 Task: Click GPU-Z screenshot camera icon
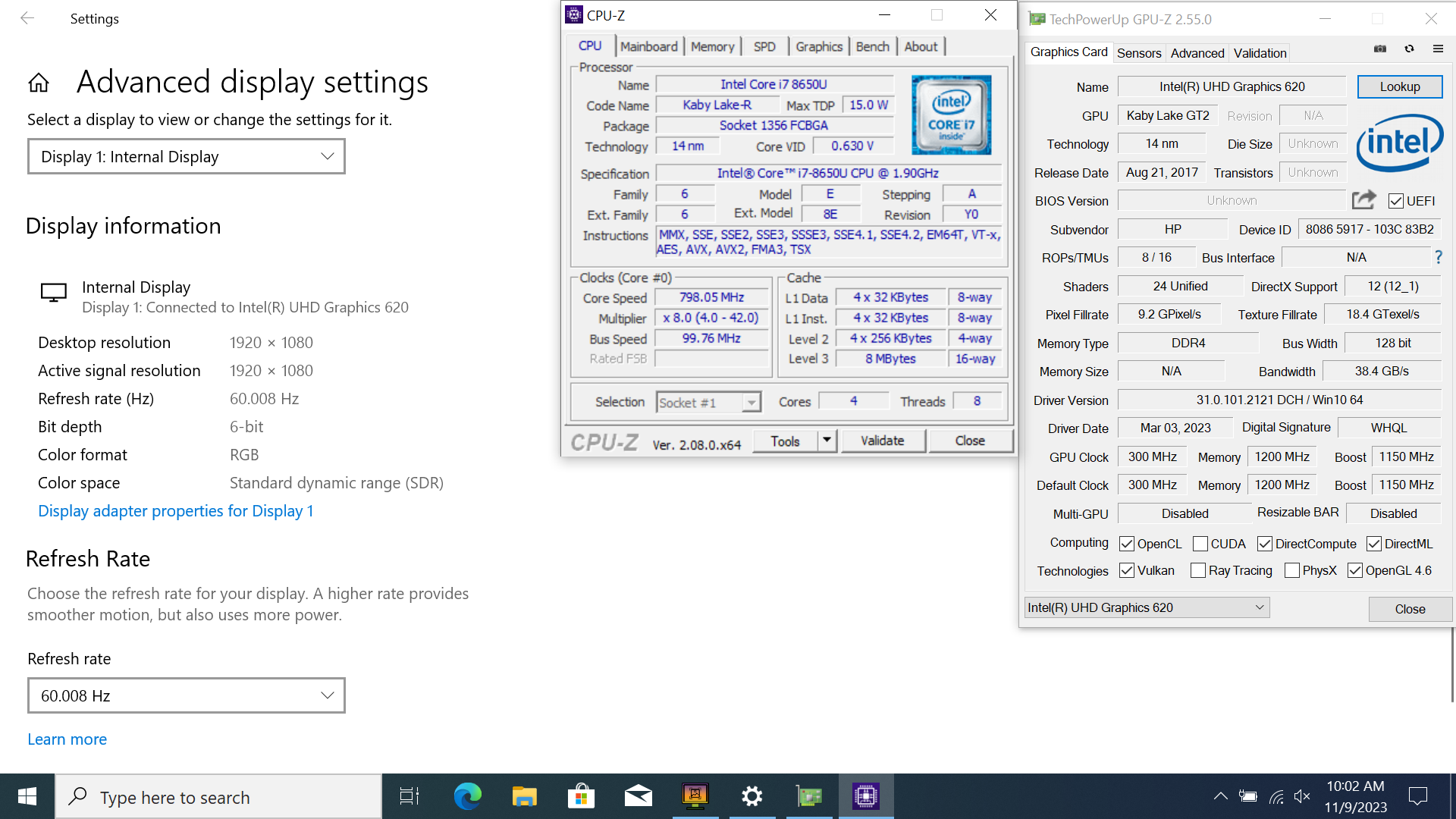1380,49
